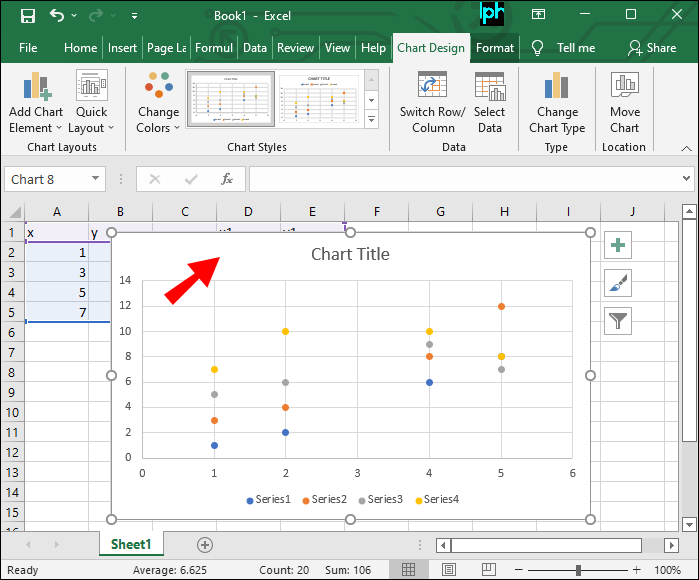Click the Share button
Image resolution: width=699 pixels, height=580 pixels.
coord(652,47)
